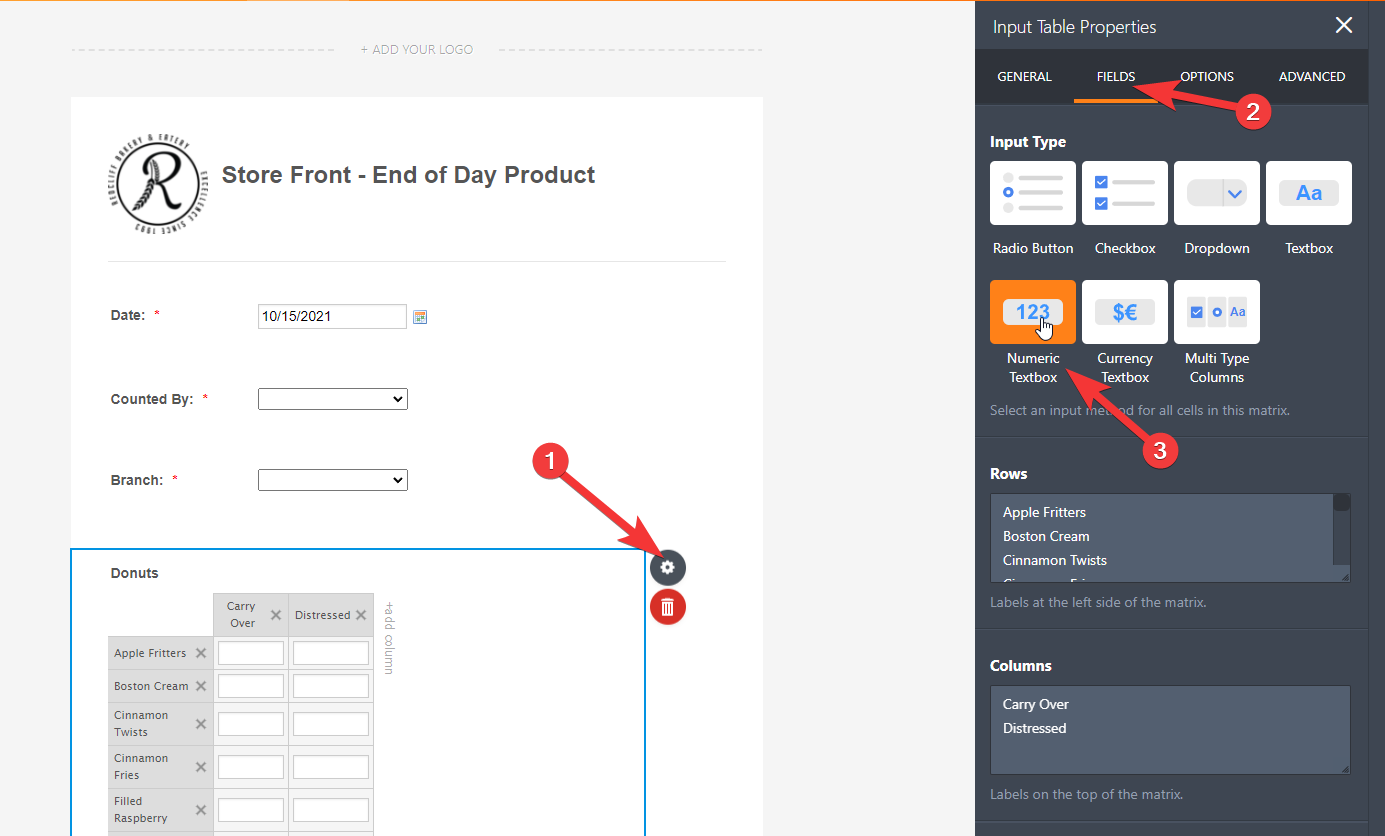Open the Date calendar picker icon

point(420,317)
